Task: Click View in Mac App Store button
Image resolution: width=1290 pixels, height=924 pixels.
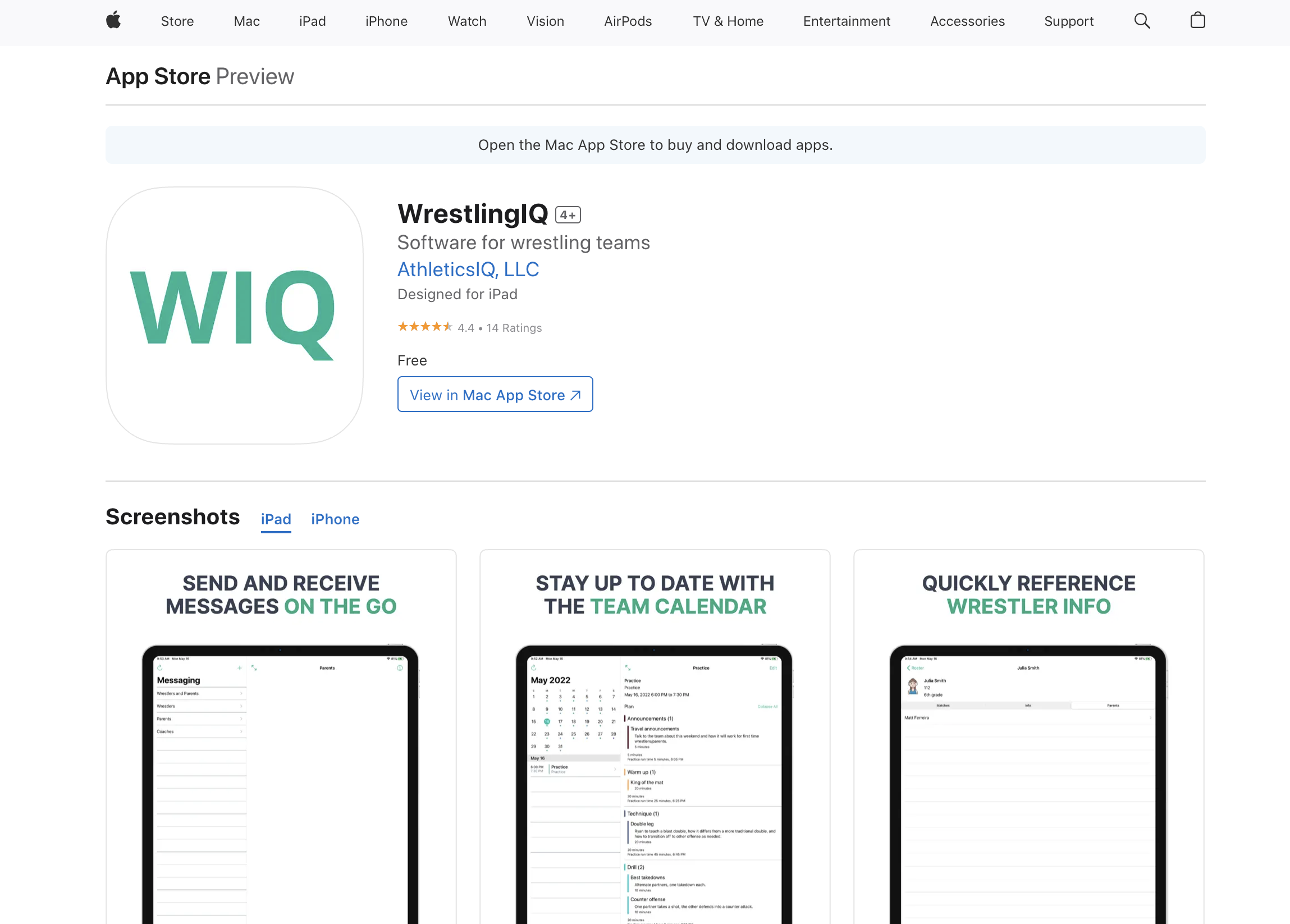Action: tap(495, 394)
